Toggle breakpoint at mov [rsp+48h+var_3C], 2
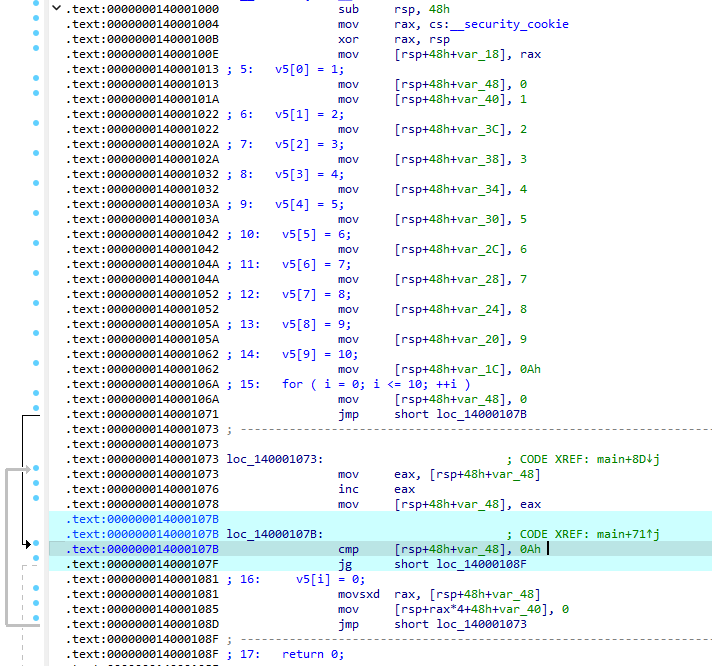 click(36, 129)
